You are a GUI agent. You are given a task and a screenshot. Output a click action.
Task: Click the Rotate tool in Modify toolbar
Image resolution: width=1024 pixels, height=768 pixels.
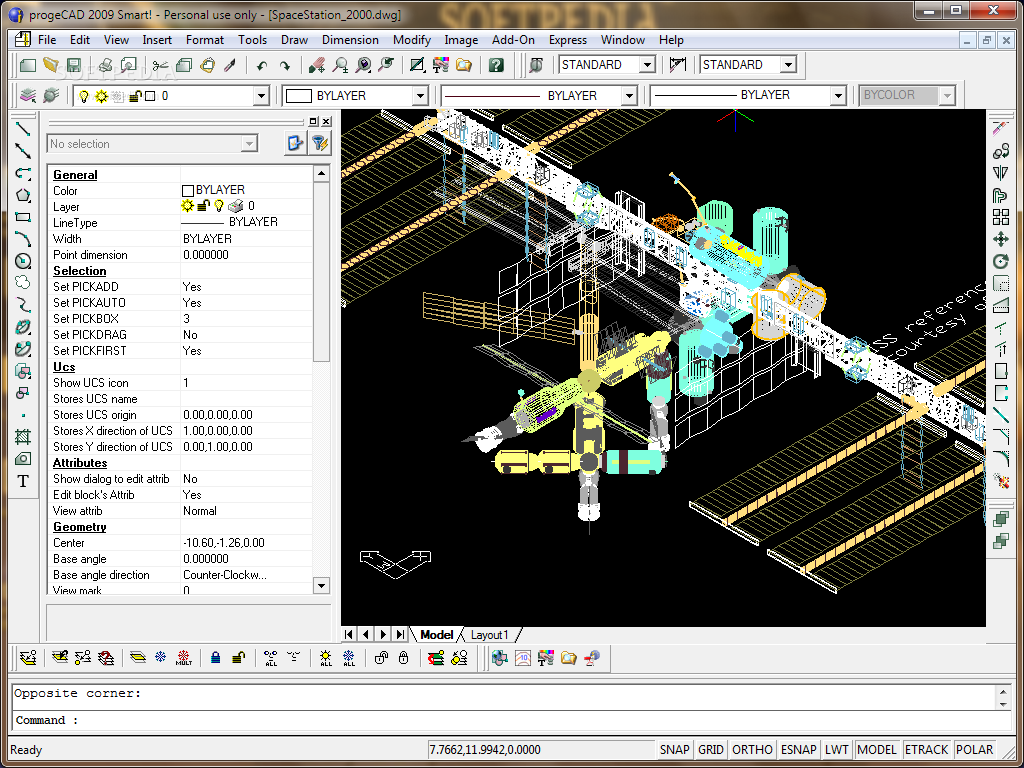(1000, 261)
